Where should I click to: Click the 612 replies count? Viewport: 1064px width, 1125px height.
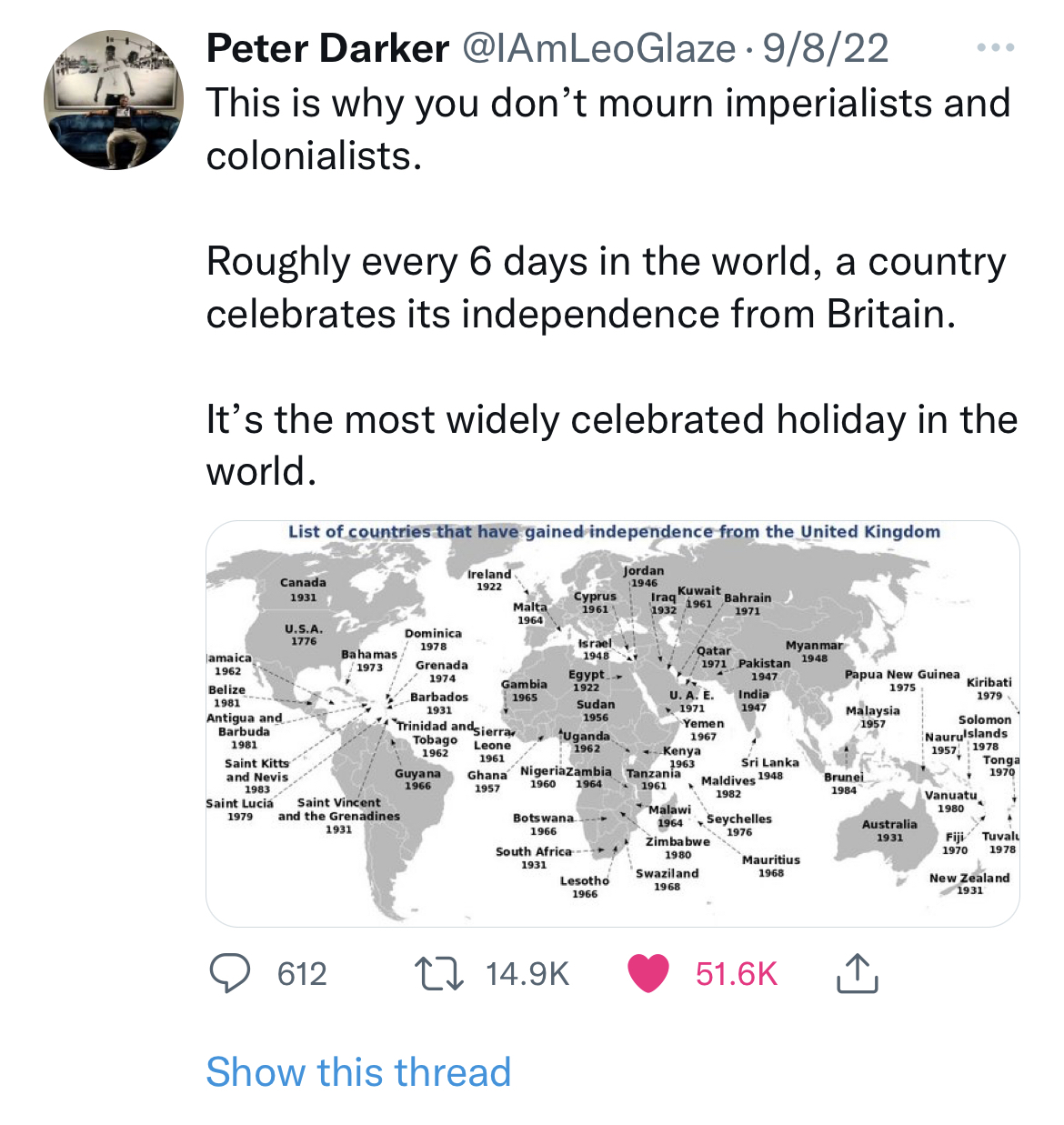coord(302,974)
